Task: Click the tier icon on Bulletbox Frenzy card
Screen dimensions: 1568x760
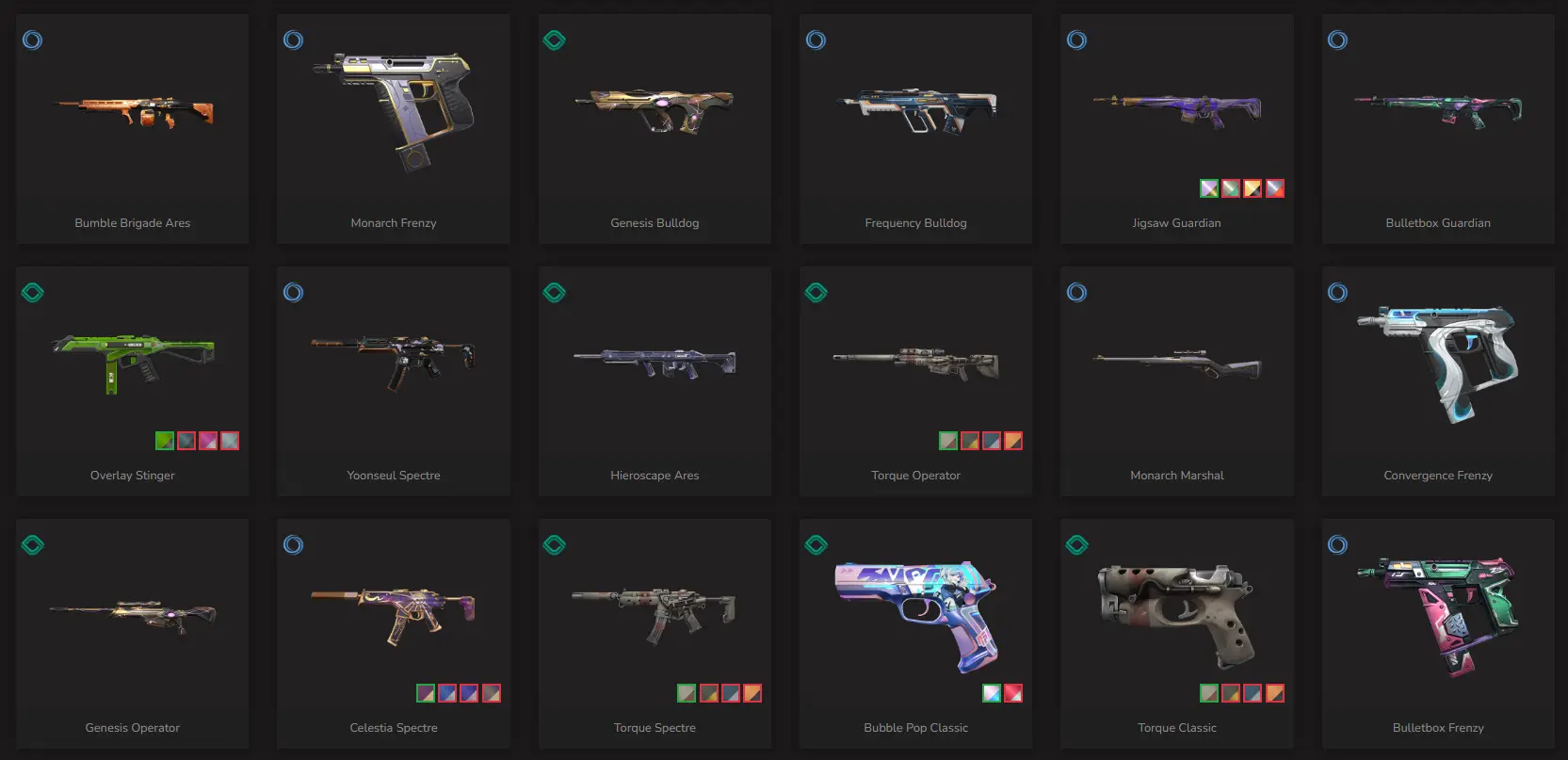Action: coord(1337,544)
